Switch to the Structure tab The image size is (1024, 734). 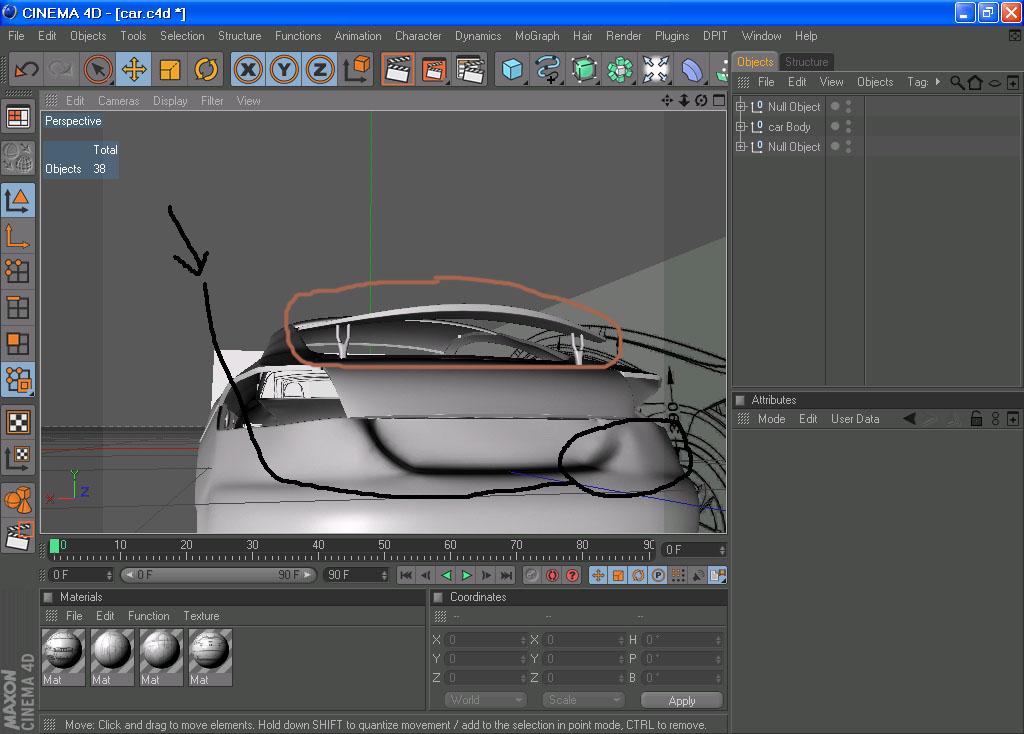click(x=806, y=61)
